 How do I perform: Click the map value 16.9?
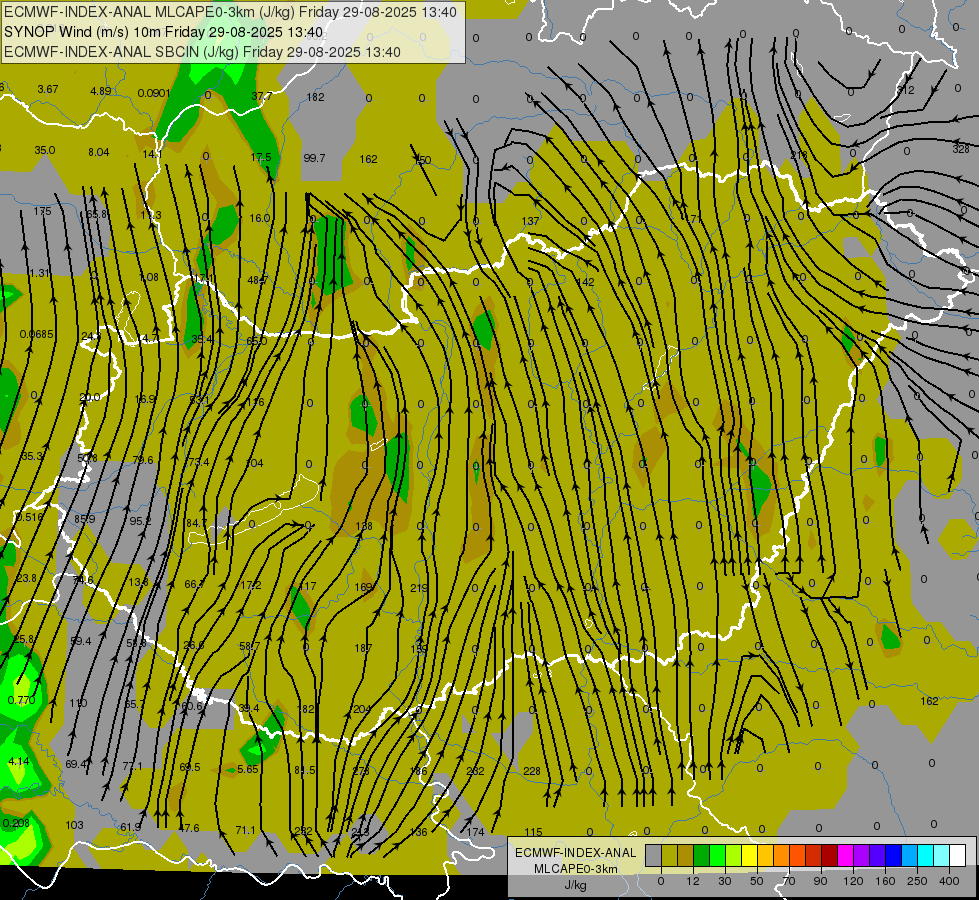coord(145,398)
